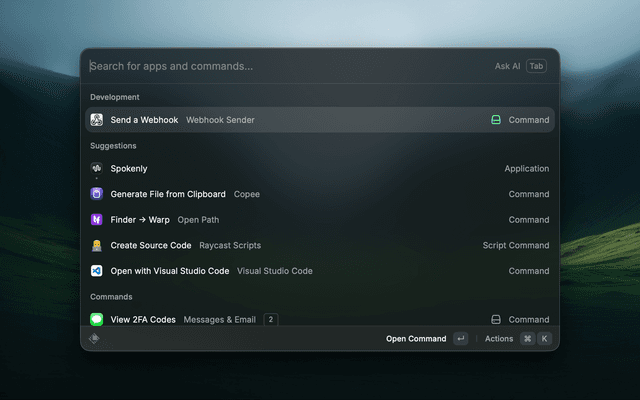
Task: Click the Suggestions section header
Action: [113, 146]
